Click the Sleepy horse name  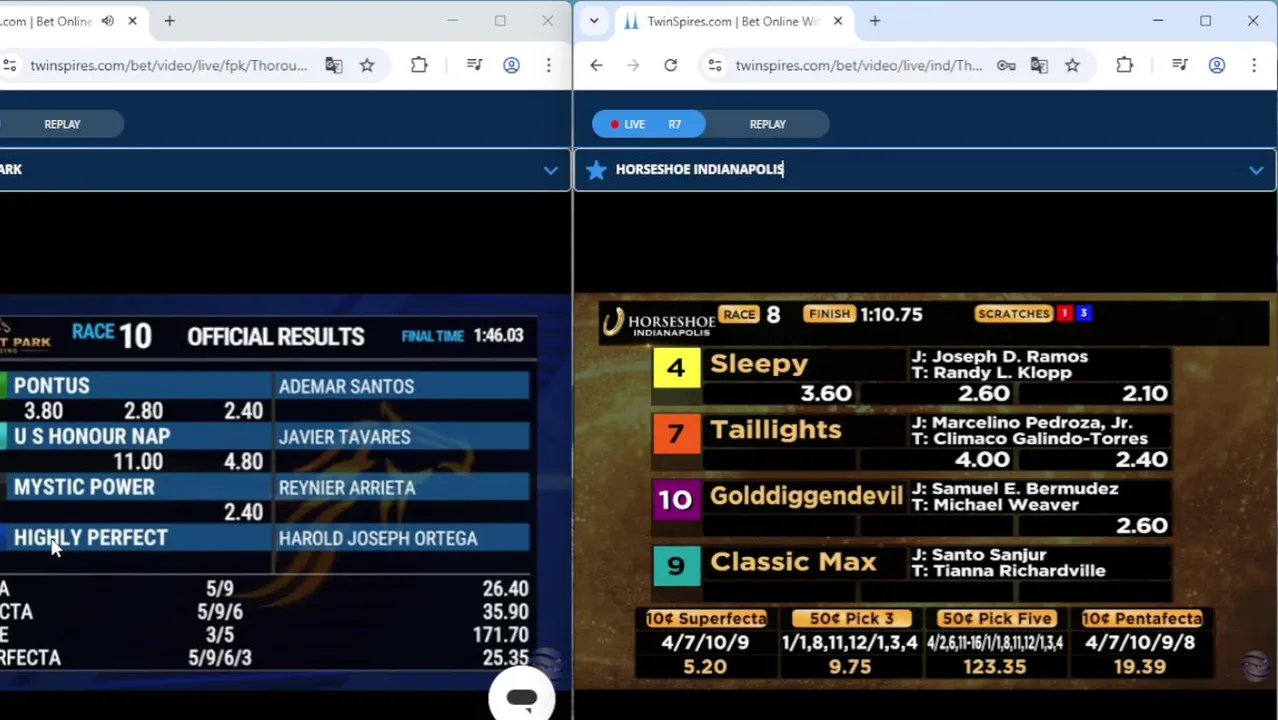(759, 364)
